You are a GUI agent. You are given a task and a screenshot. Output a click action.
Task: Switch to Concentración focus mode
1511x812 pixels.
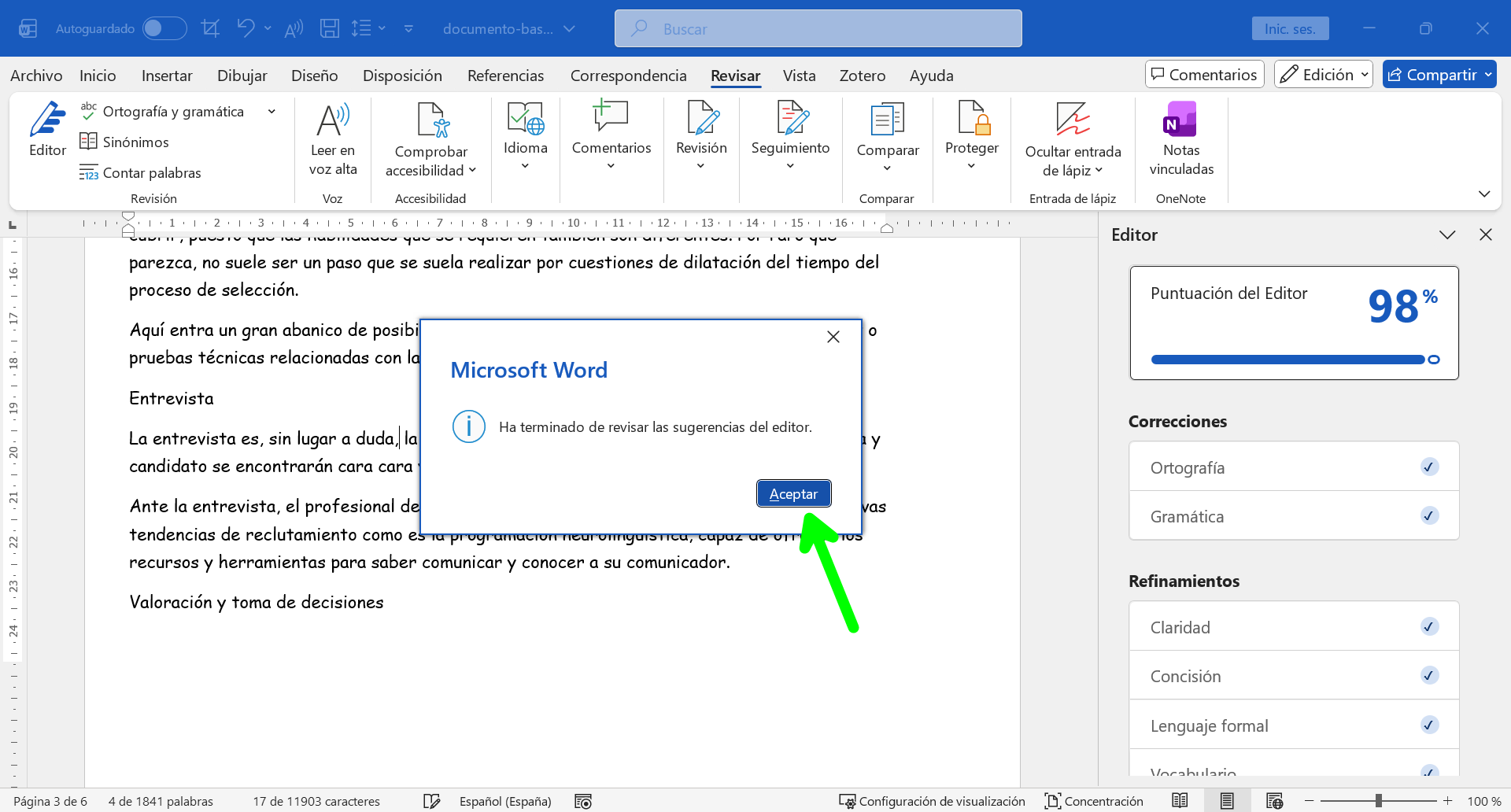[x=1094, y=801]
